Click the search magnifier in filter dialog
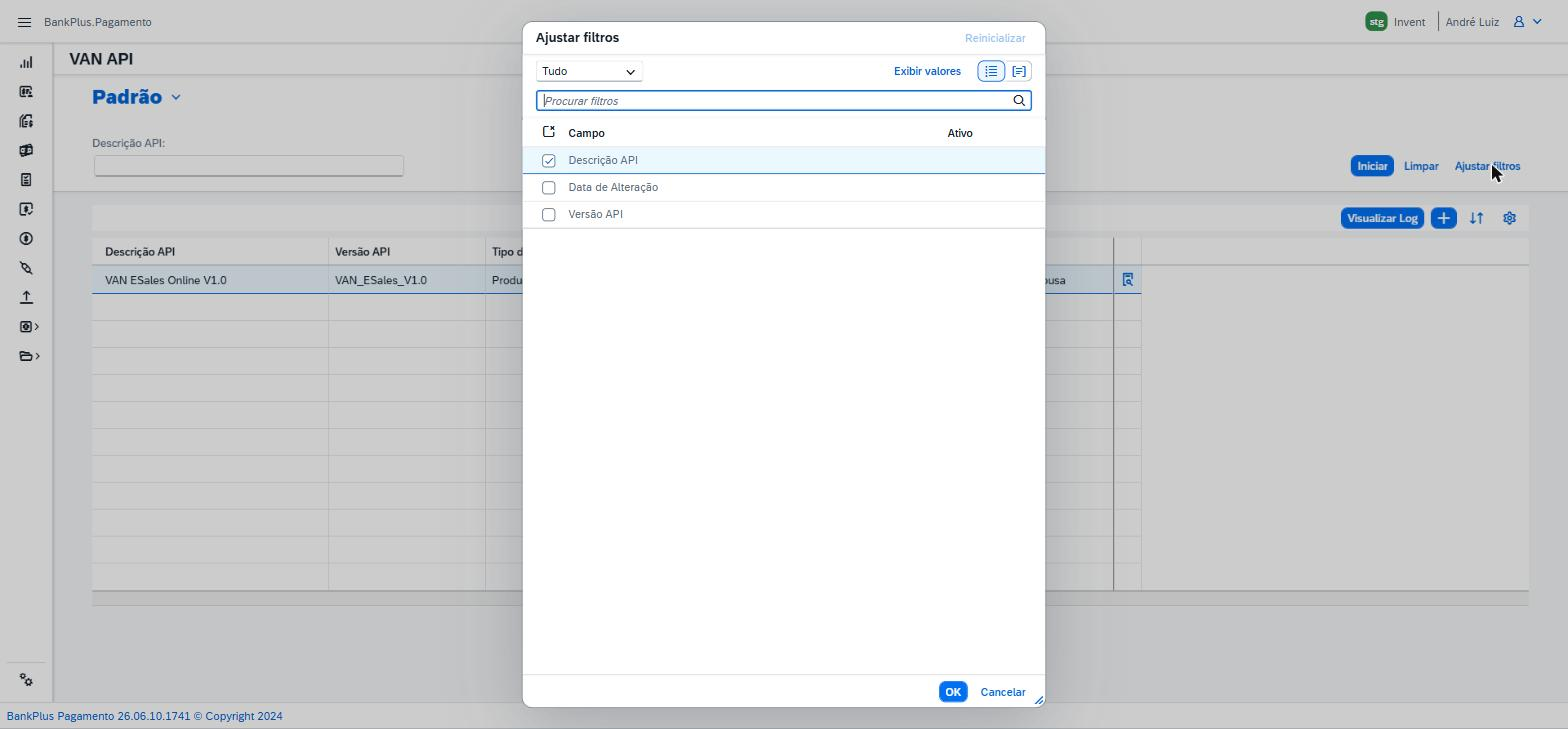Screen dimensions: 1568x729 point(1019,101)
